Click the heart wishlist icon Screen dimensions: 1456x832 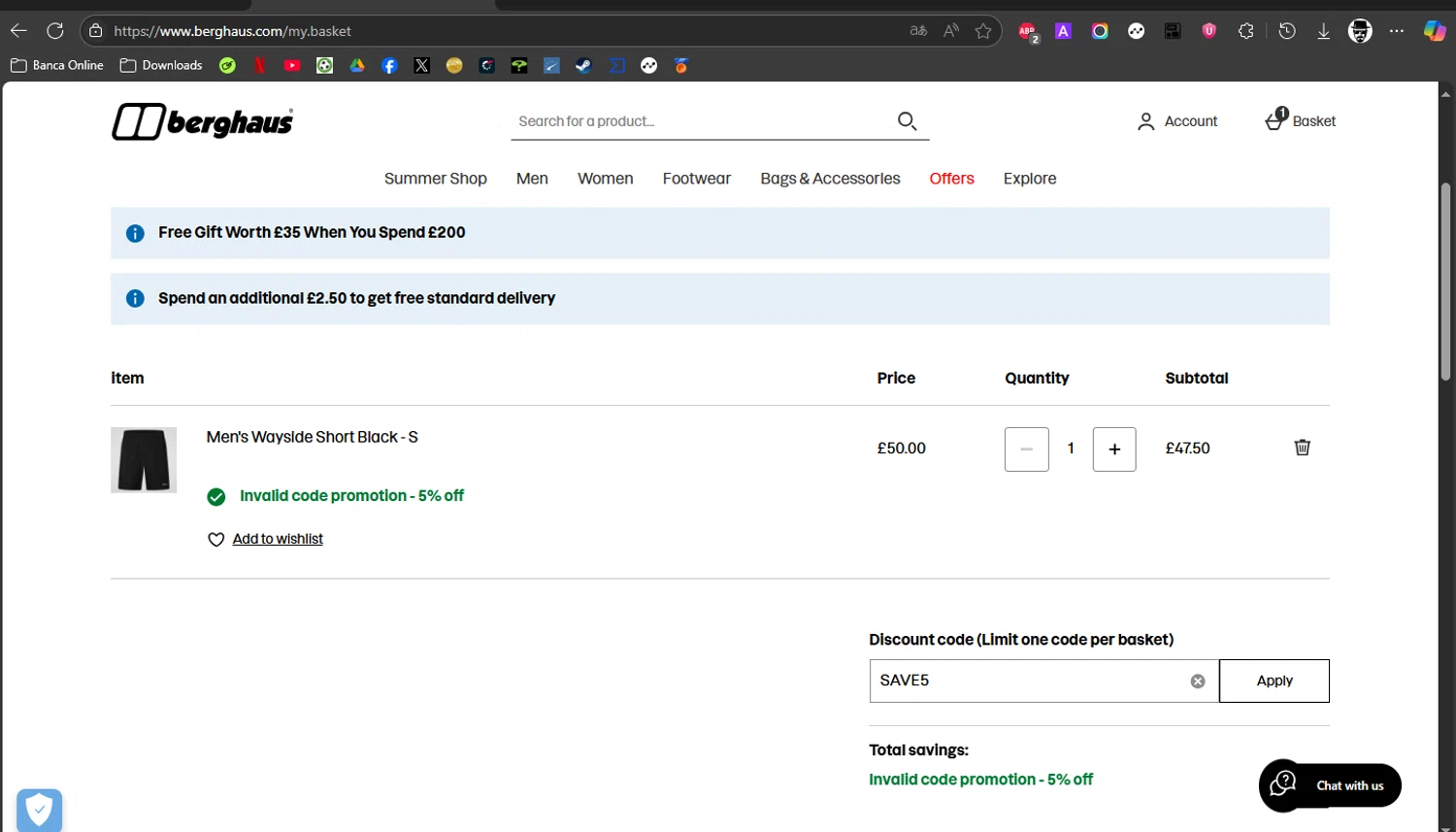click(x=215, y=540)
